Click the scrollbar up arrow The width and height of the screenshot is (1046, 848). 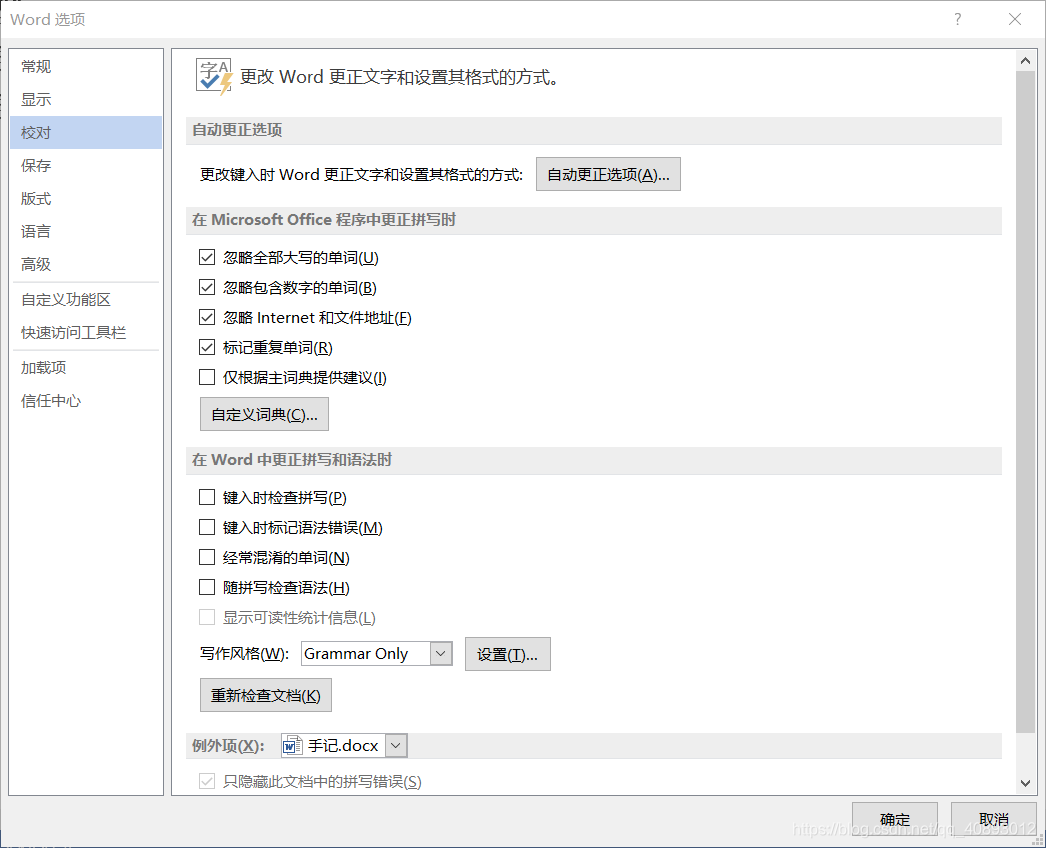click(1025, 61)
